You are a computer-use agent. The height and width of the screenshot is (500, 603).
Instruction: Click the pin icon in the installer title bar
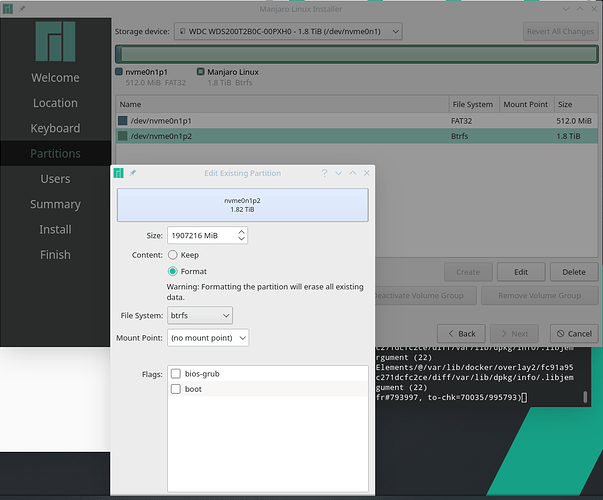pyautogui.click(x=22, y=8)
